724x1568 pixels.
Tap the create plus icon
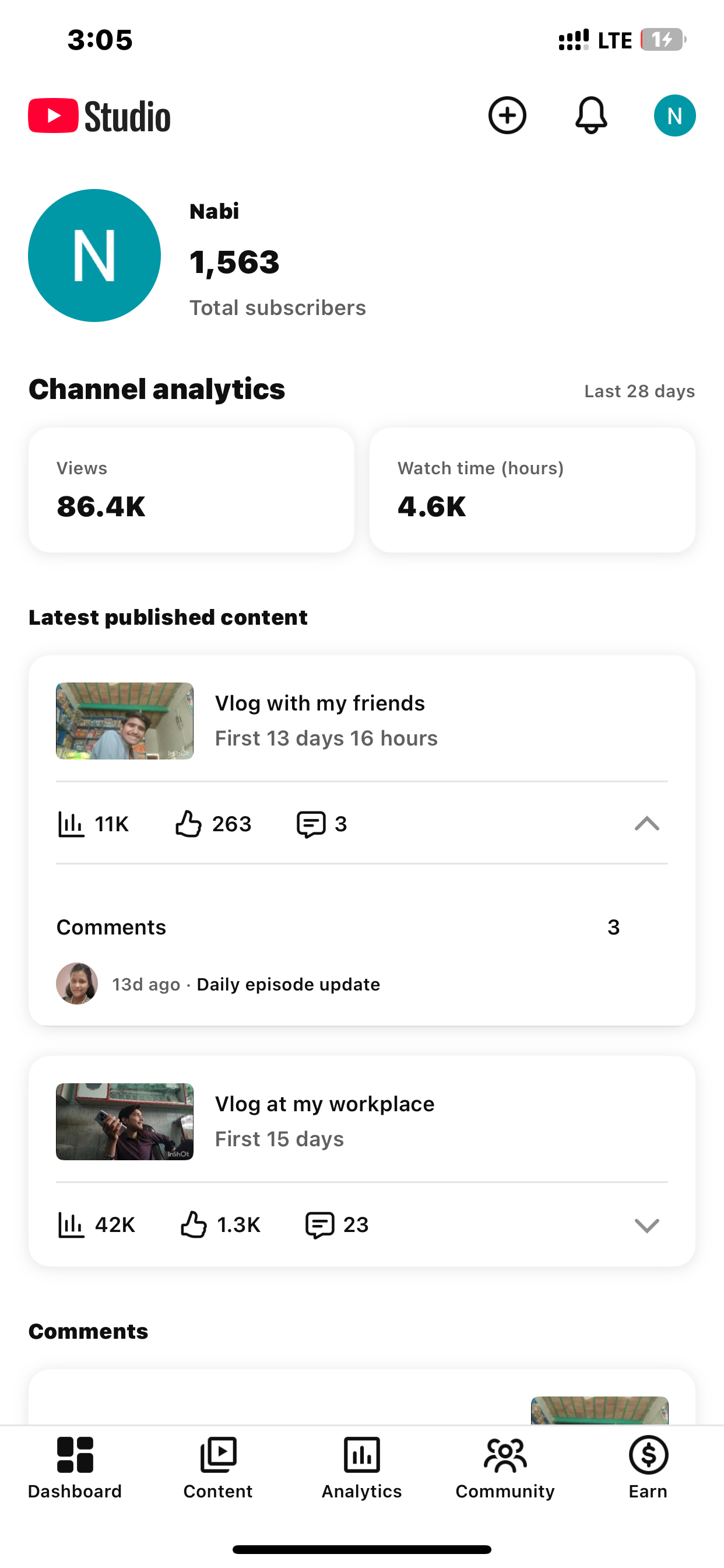(507, 115)
